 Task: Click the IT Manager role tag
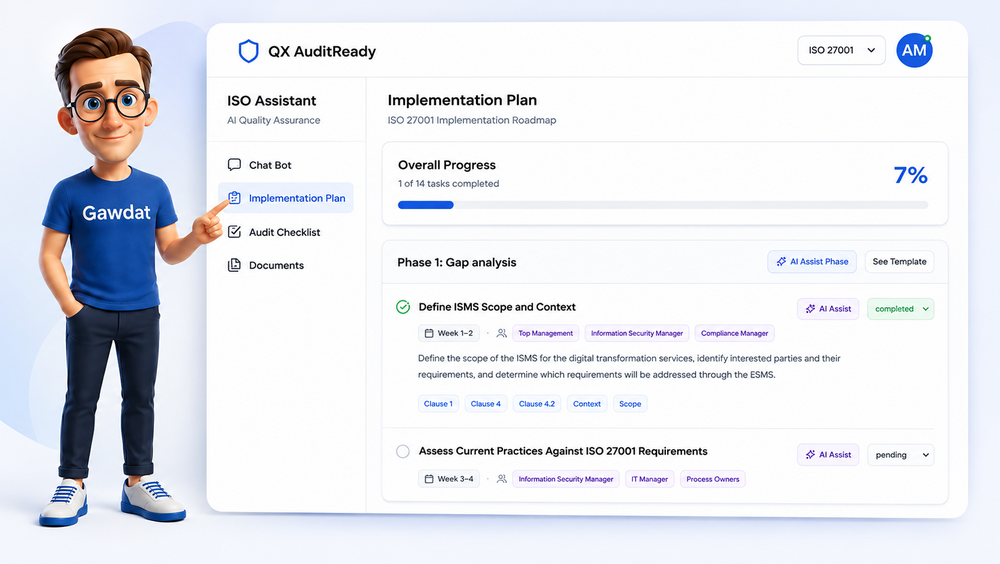pos(649,479)
